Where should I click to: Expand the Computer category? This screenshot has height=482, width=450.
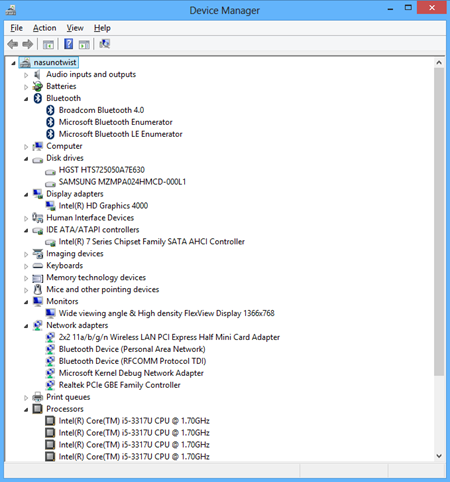click(26, 147)
